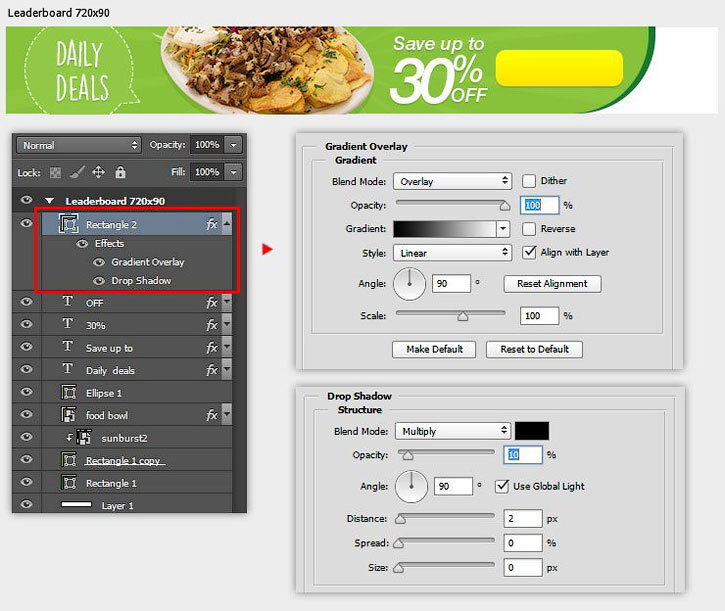Click the Gradient Overlay Opacity slider handle
Image resolution: width=725 pixels, height=611 pixels.
pyautogui.click(x=504, y=206)
